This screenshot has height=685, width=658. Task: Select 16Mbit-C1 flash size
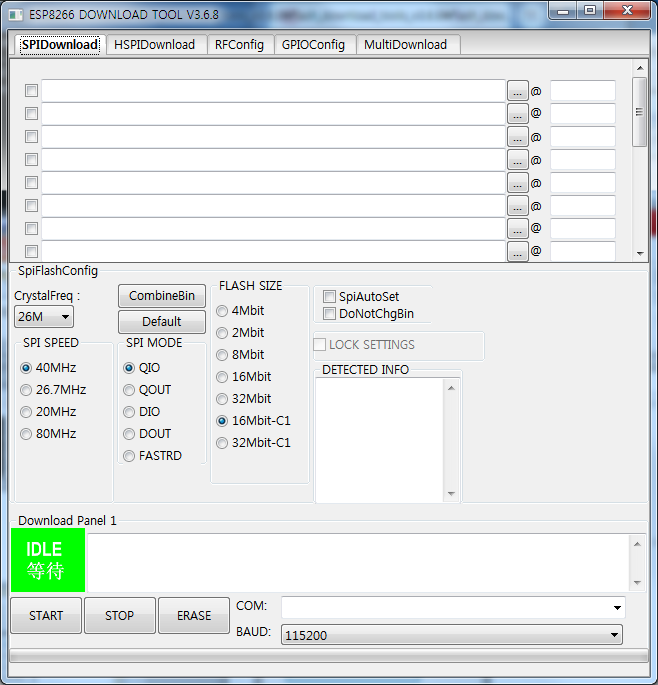pos(253,421)
